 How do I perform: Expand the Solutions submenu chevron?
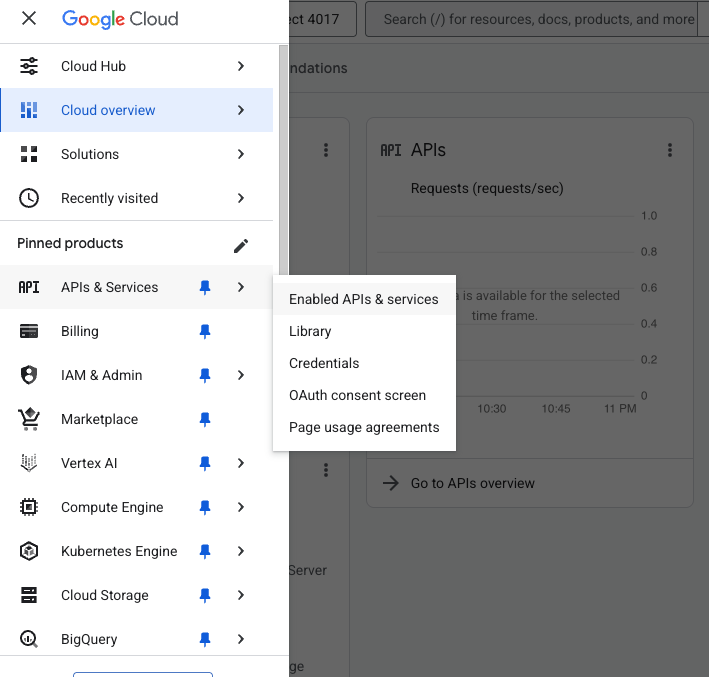(x=241, y=154)
